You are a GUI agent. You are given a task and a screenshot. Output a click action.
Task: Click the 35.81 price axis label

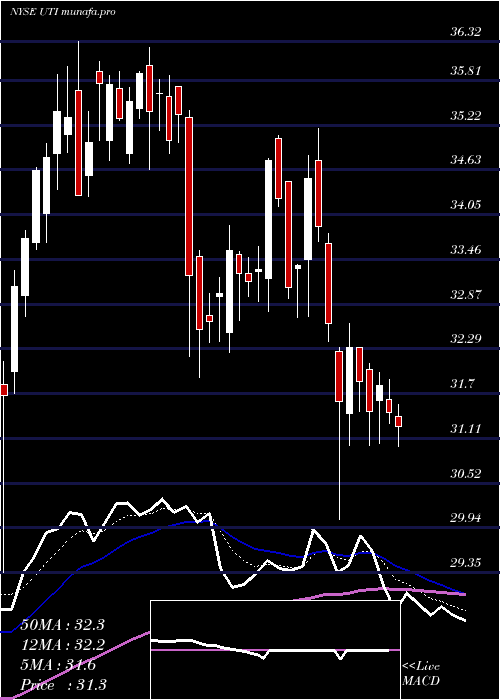click(x=466, y=71)
